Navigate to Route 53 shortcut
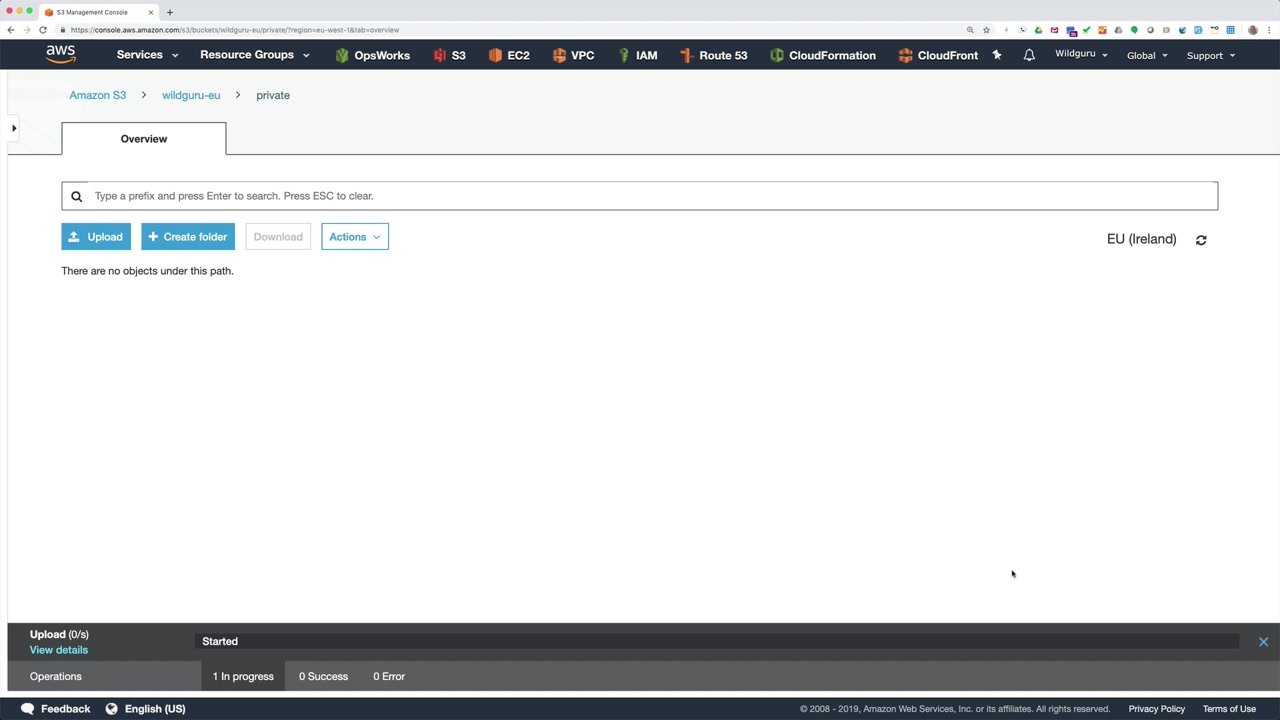1280x720 pixels. tap(713, 55)
